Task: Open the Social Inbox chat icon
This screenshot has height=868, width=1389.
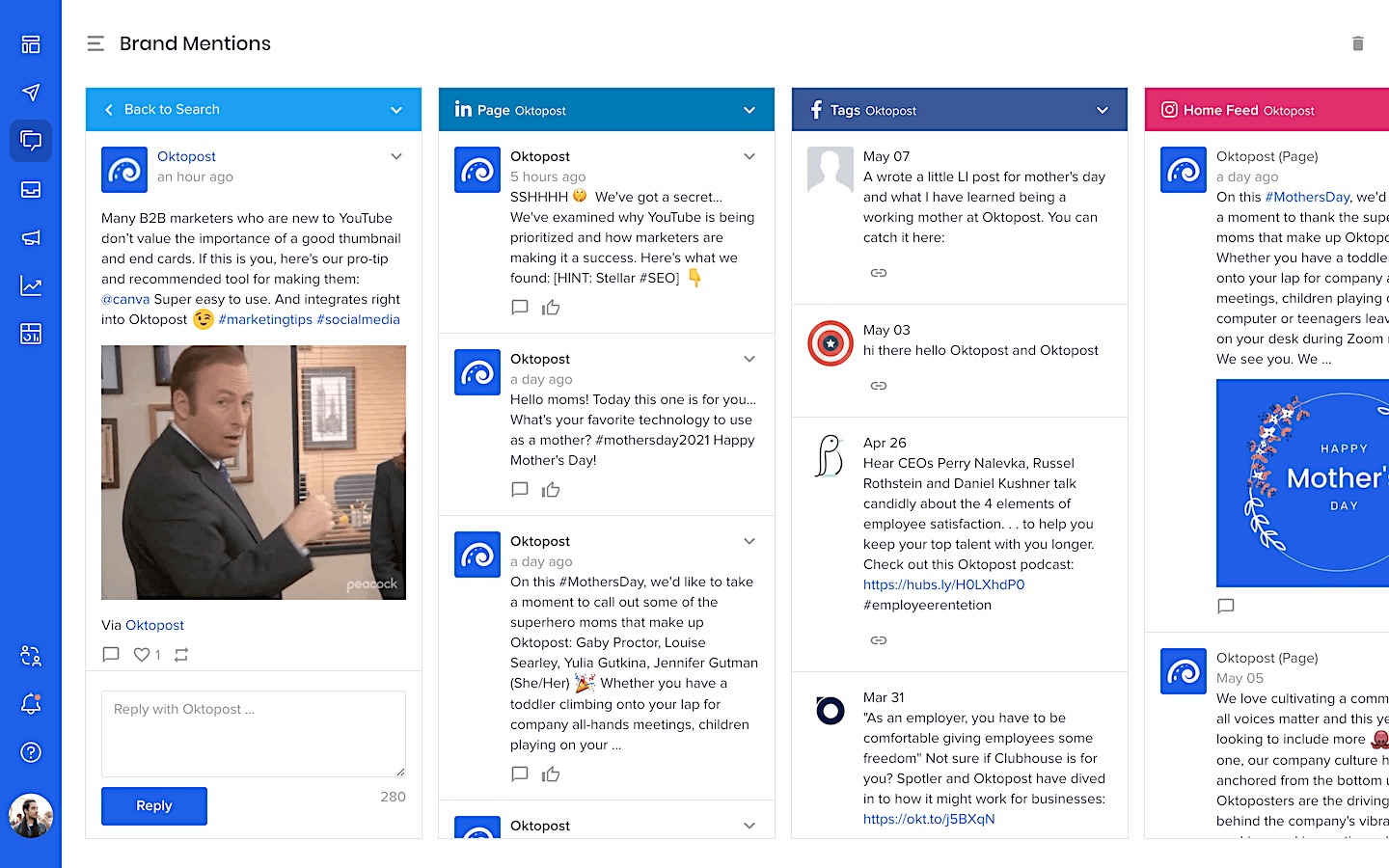Action: pos(31,141)
